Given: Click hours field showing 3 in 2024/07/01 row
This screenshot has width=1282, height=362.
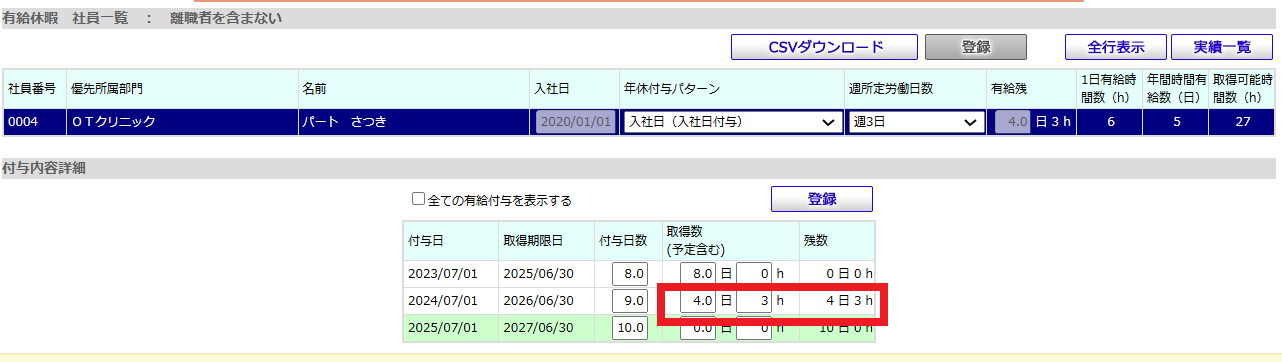Looking at the screenshot, I should tap(753, 301).
